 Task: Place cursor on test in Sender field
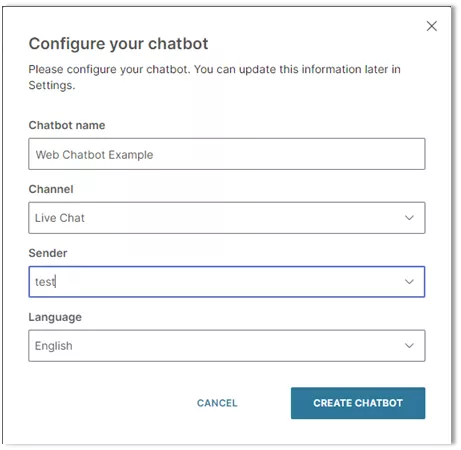click(x=45, y=282)
